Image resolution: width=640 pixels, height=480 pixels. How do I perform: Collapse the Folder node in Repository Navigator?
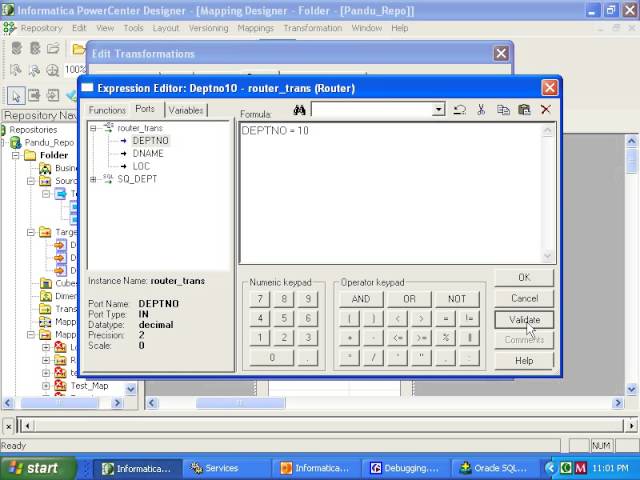(16, 155)
